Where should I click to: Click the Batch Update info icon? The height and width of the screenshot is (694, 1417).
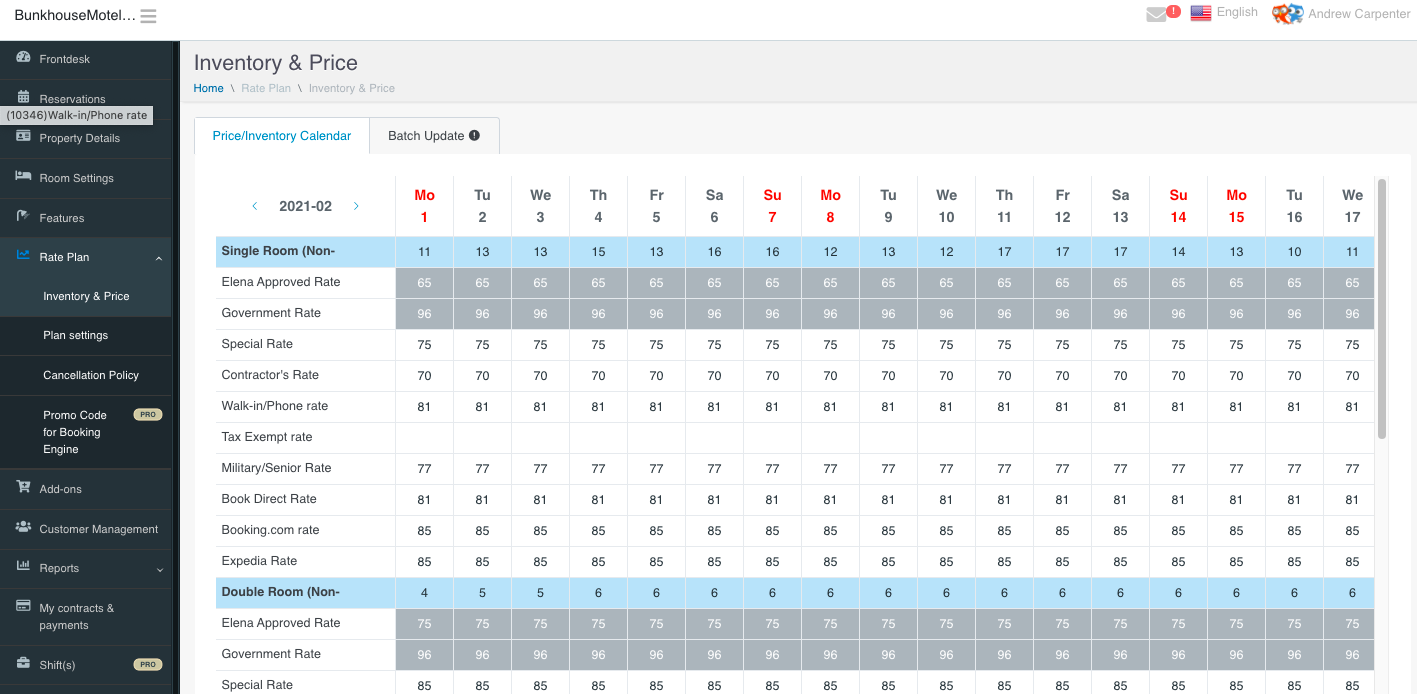474,136
